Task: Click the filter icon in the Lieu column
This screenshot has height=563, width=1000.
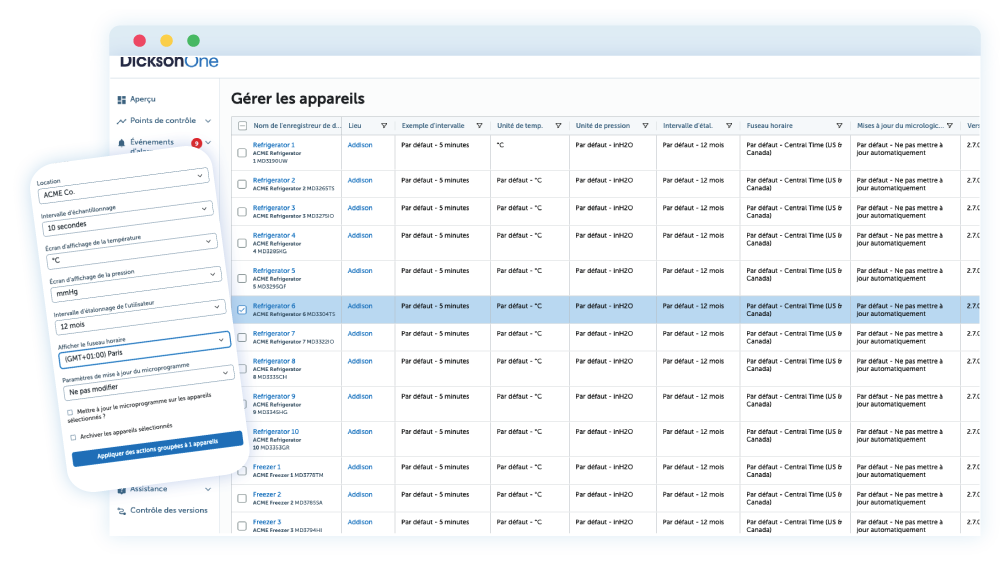Action: pos(384,126)
